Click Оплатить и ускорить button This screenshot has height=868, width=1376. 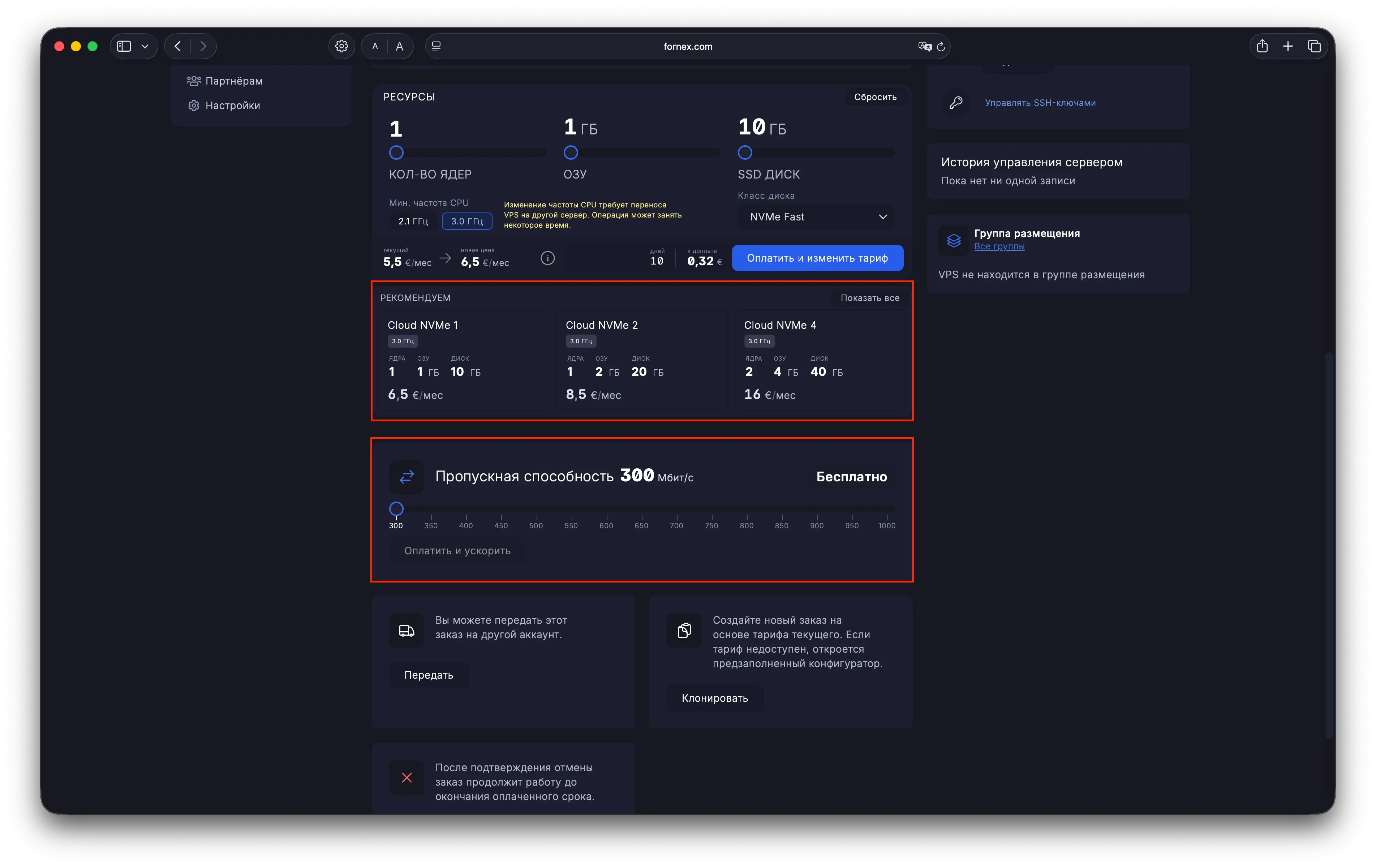pyautogui.click(x=457, y=551)
